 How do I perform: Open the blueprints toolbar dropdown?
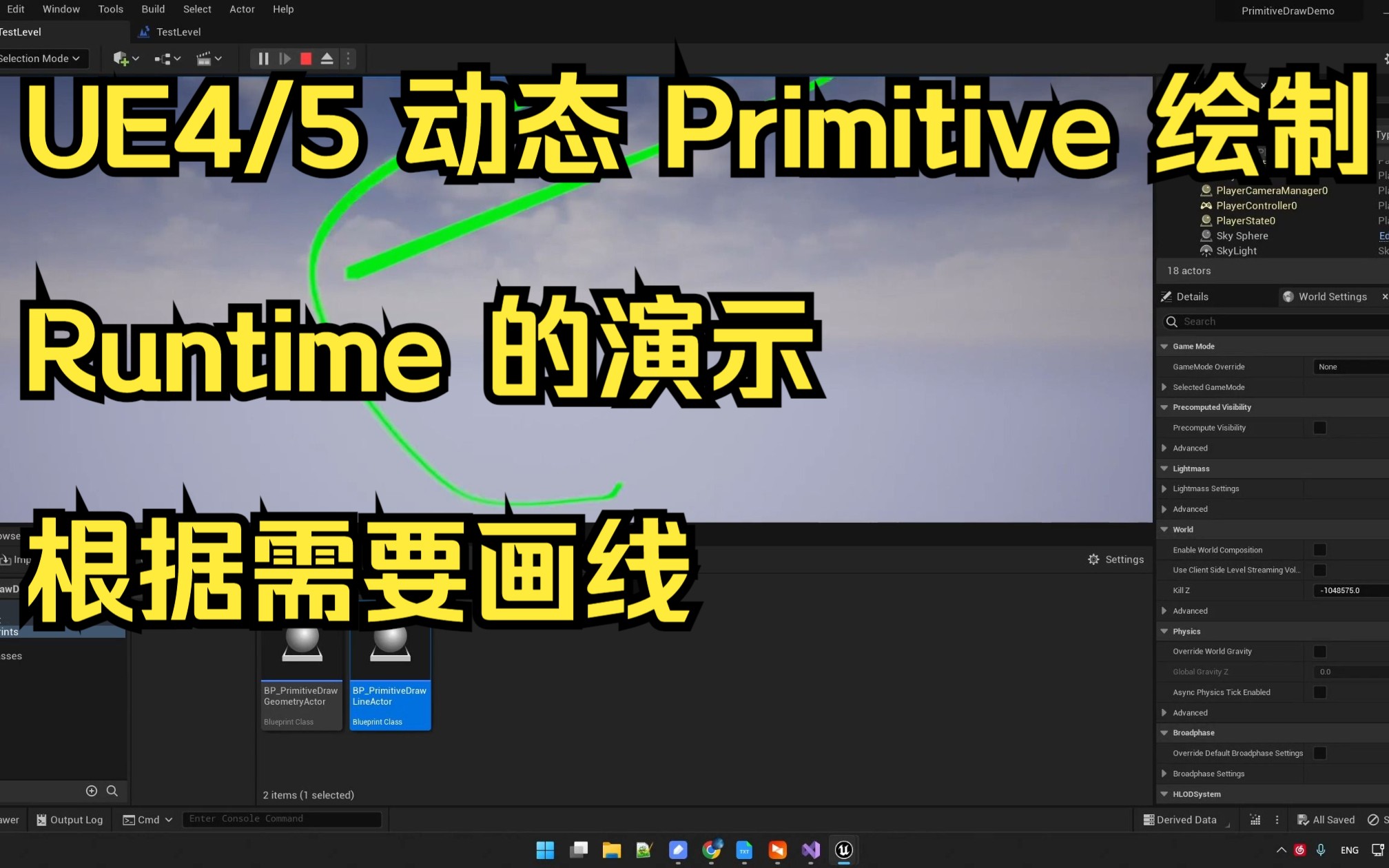coord(167,59)
